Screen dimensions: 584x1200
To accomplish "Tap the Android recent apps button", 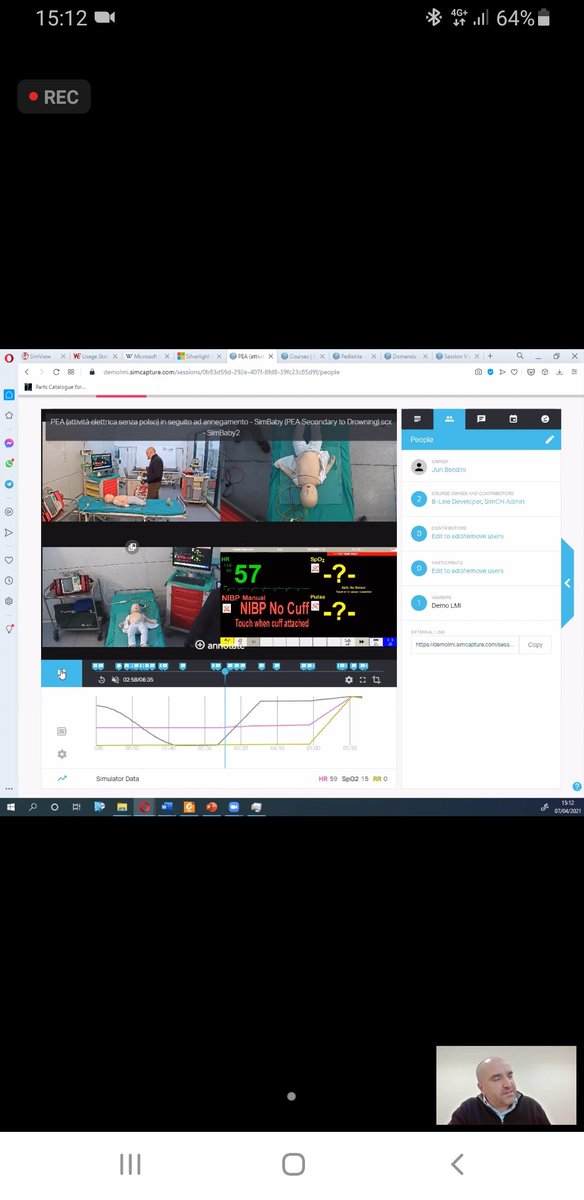I will (130, 1164).
